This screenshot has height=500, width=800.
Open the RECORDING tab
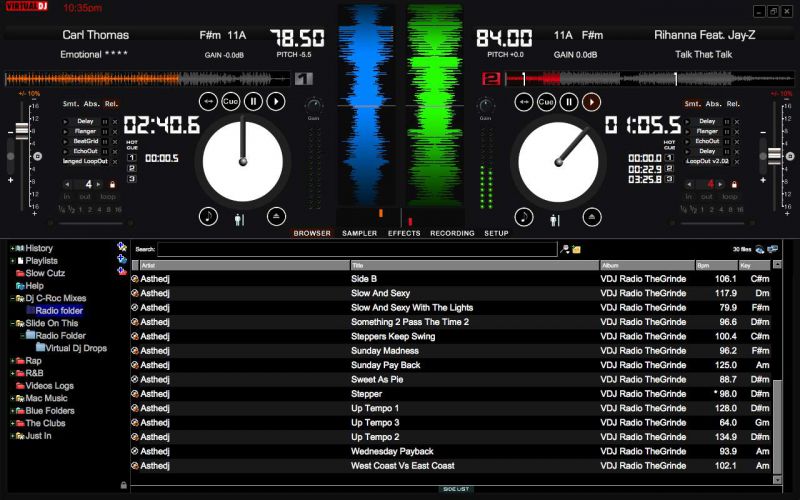pos(452,233)
